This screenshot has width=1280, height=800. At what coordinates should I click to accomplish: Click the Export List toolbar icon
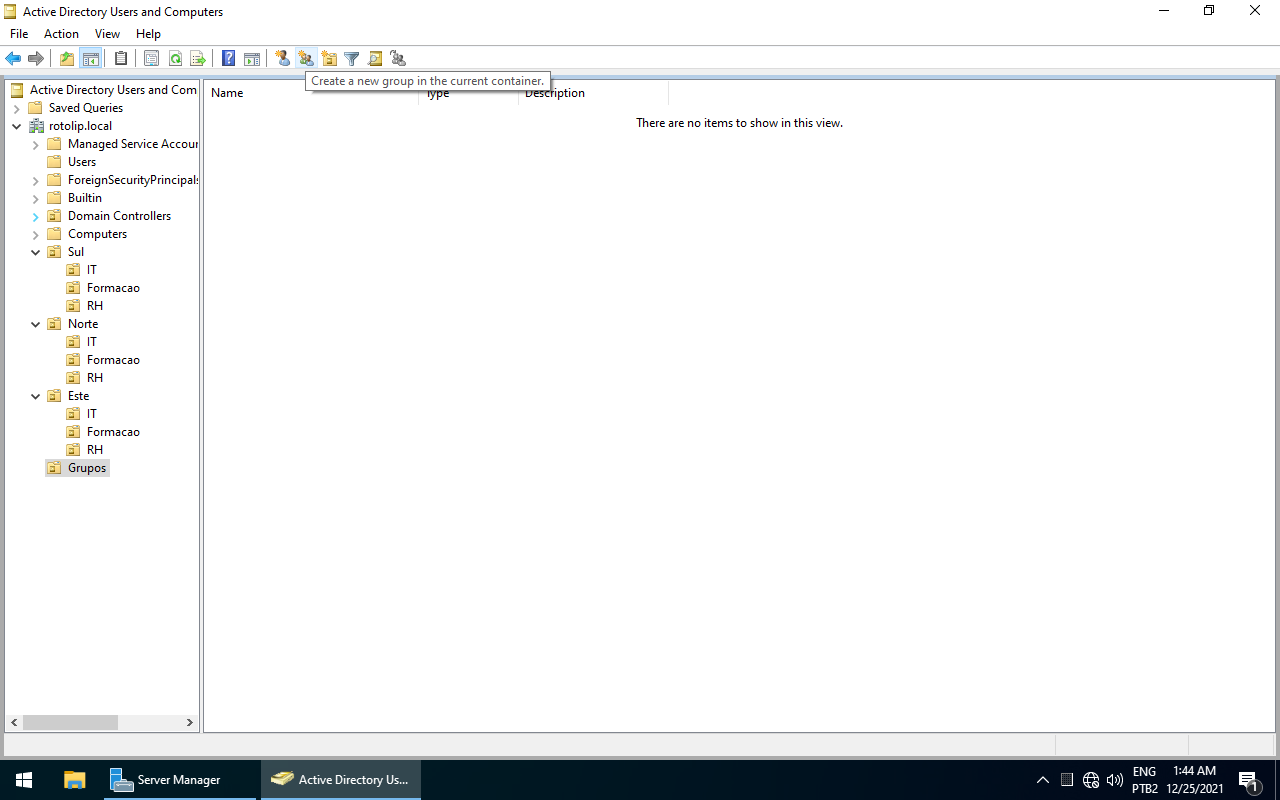pyautogui.click(x=198, y=59)
